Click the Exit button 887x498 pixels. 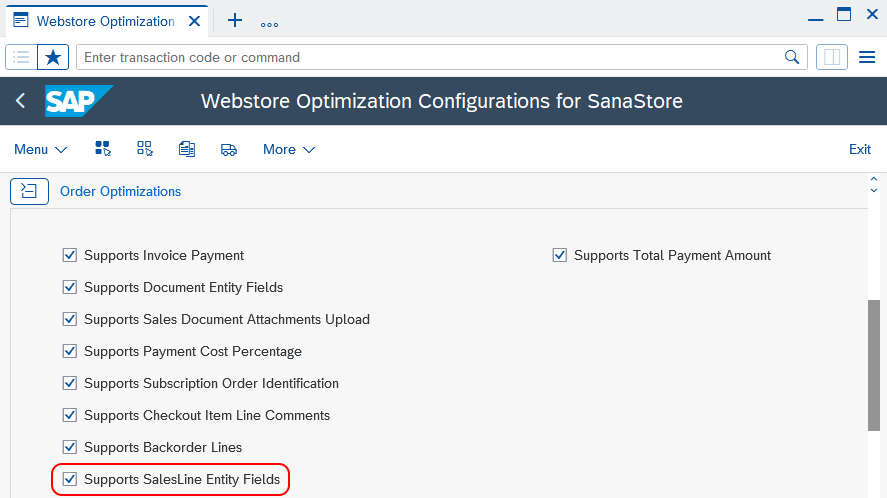coord(859,149)
